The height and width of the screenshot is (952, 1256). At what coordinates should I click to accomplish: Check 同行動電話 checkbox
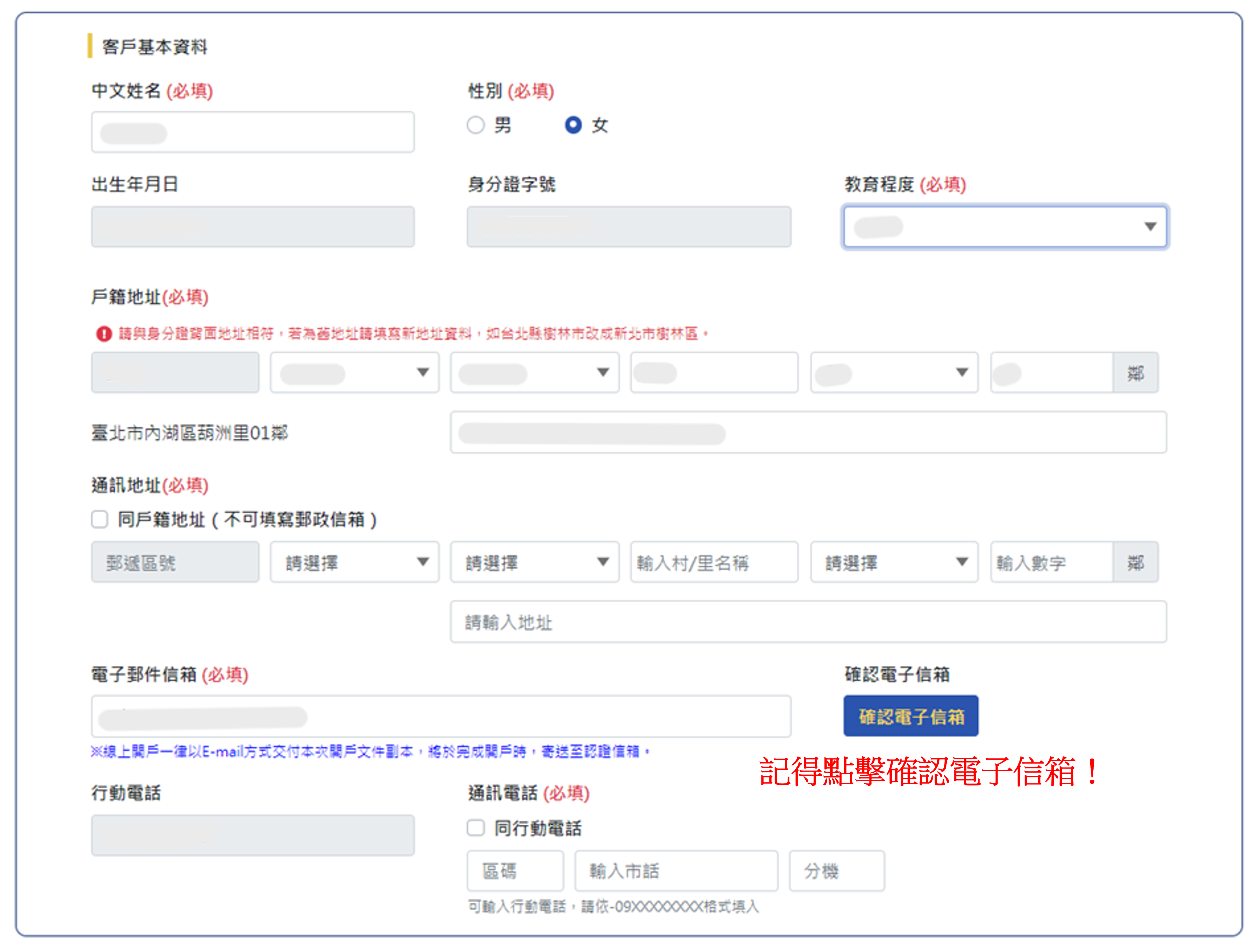click(x=475, y=828)
